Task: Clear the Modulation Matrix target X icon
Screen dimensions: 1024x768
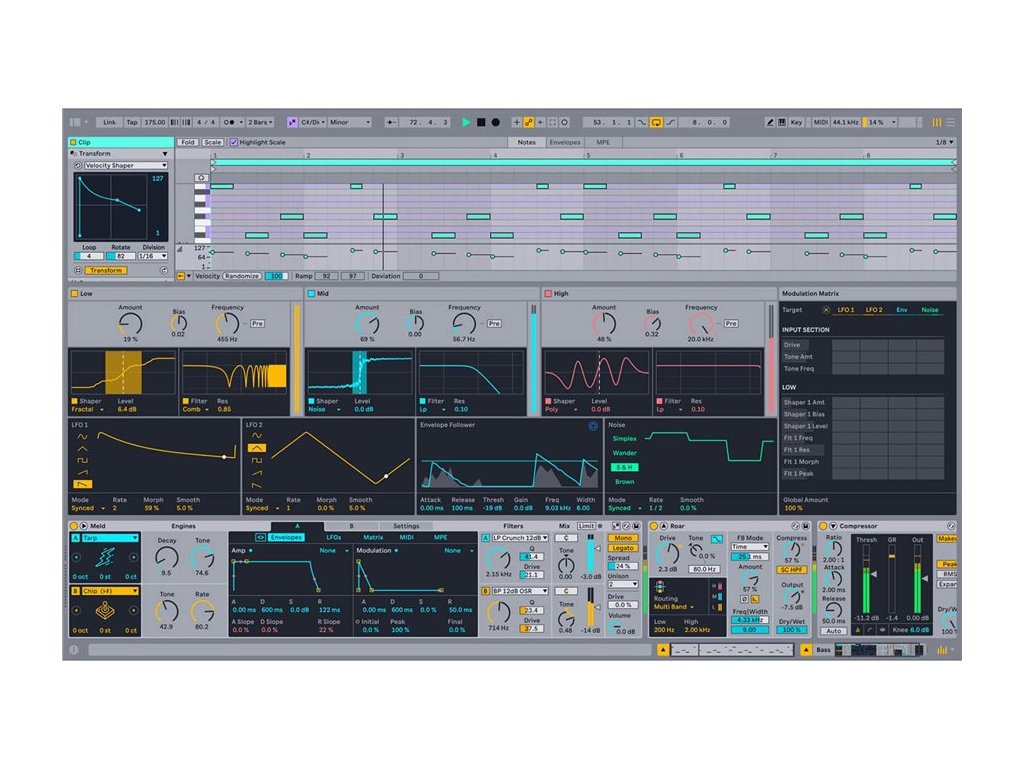Action: pyautogui.click(x=825, y=310)
